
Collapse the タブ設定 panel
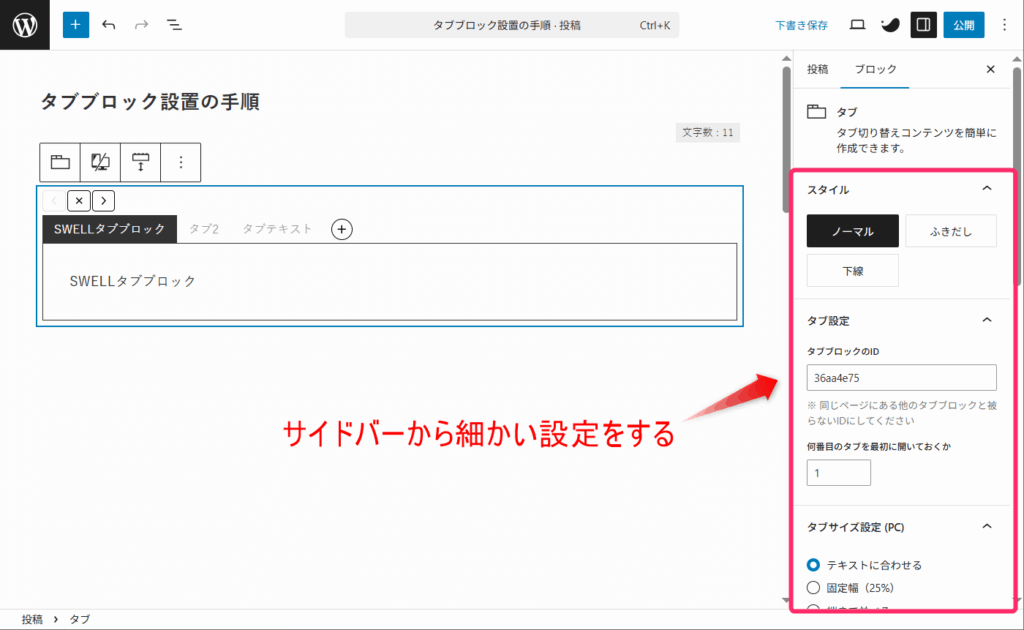pos(987,320)
